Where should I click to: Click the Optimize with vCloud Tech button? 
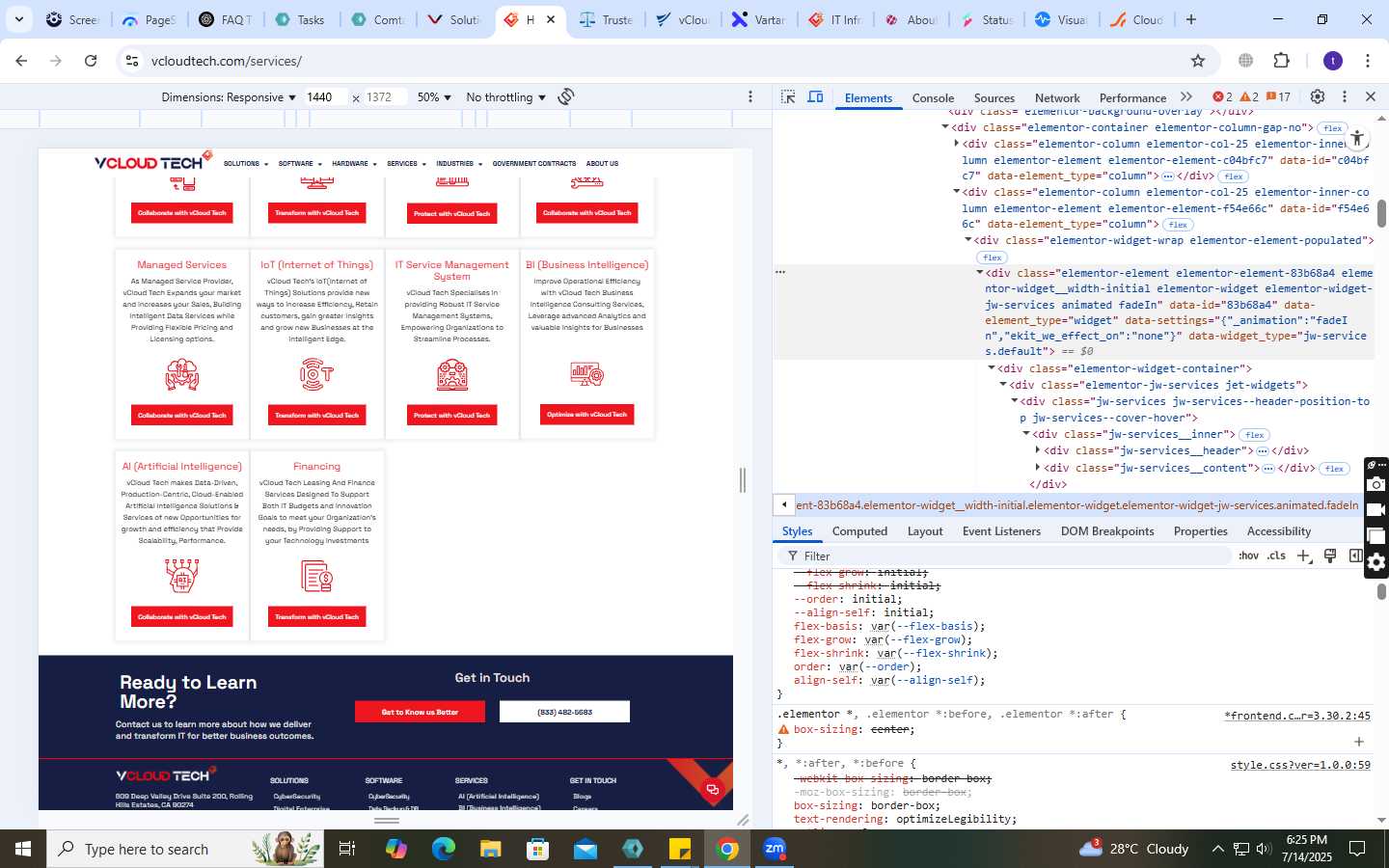pyautogui.click(x=586, y=415)
